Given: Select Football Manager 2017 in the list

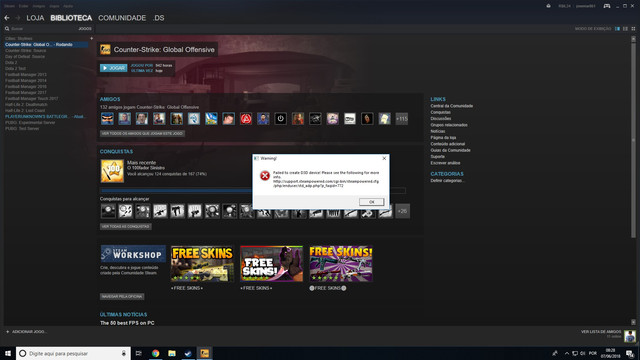Looking at the screenshot, I should pos(26,93).
